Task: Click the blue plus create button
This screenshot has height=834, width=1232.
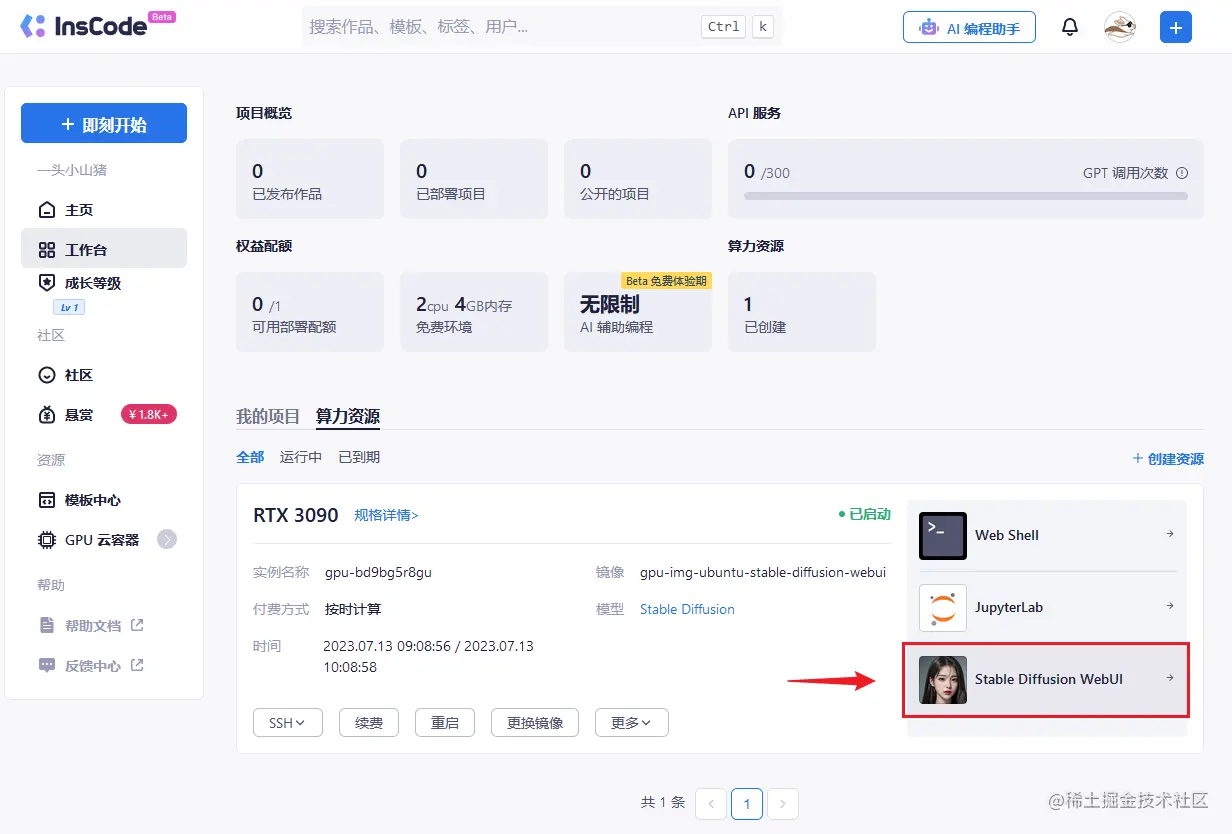Action: [x=1176, y=27]
